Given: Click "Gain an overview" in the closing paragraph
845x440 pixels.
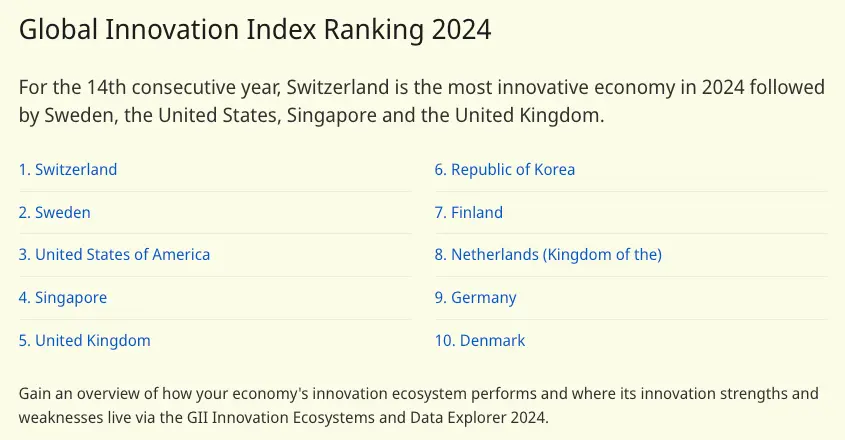Looking at the screenshot, I should pos(78,393).
